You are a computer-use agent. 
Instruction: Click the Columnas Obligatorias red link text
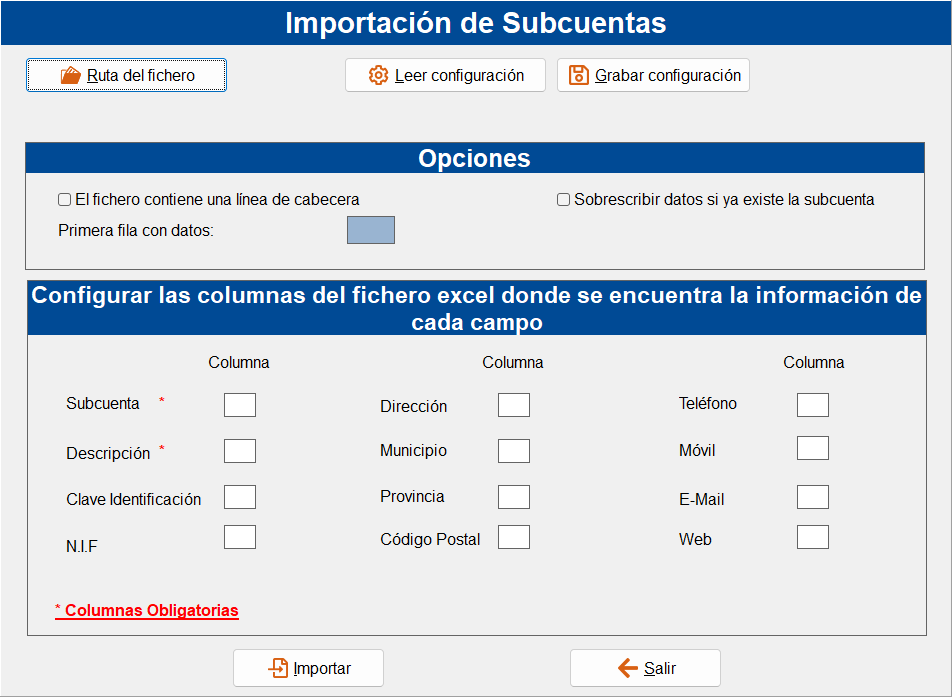click(147, 611)
